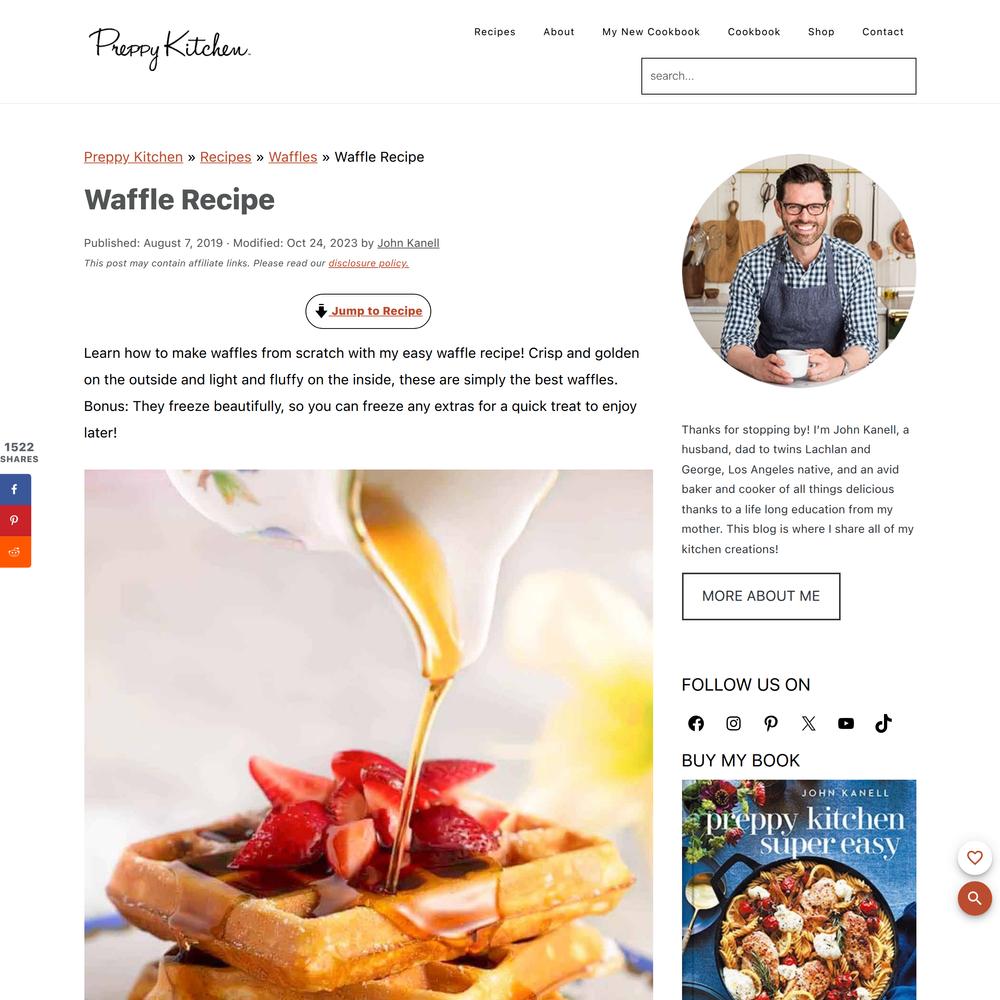Open the MORE ABOUT ME button
Screen dimensions: 1000x1000
761,596
